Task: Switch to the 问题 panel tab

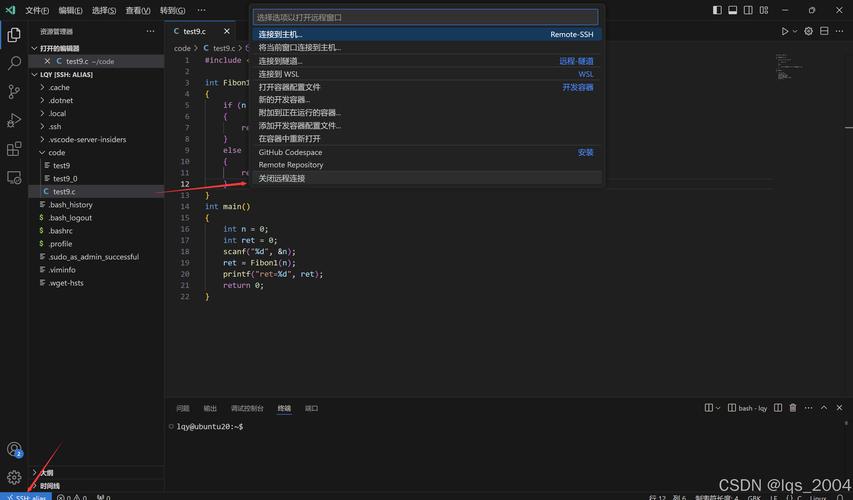Action: pos(183,408)
